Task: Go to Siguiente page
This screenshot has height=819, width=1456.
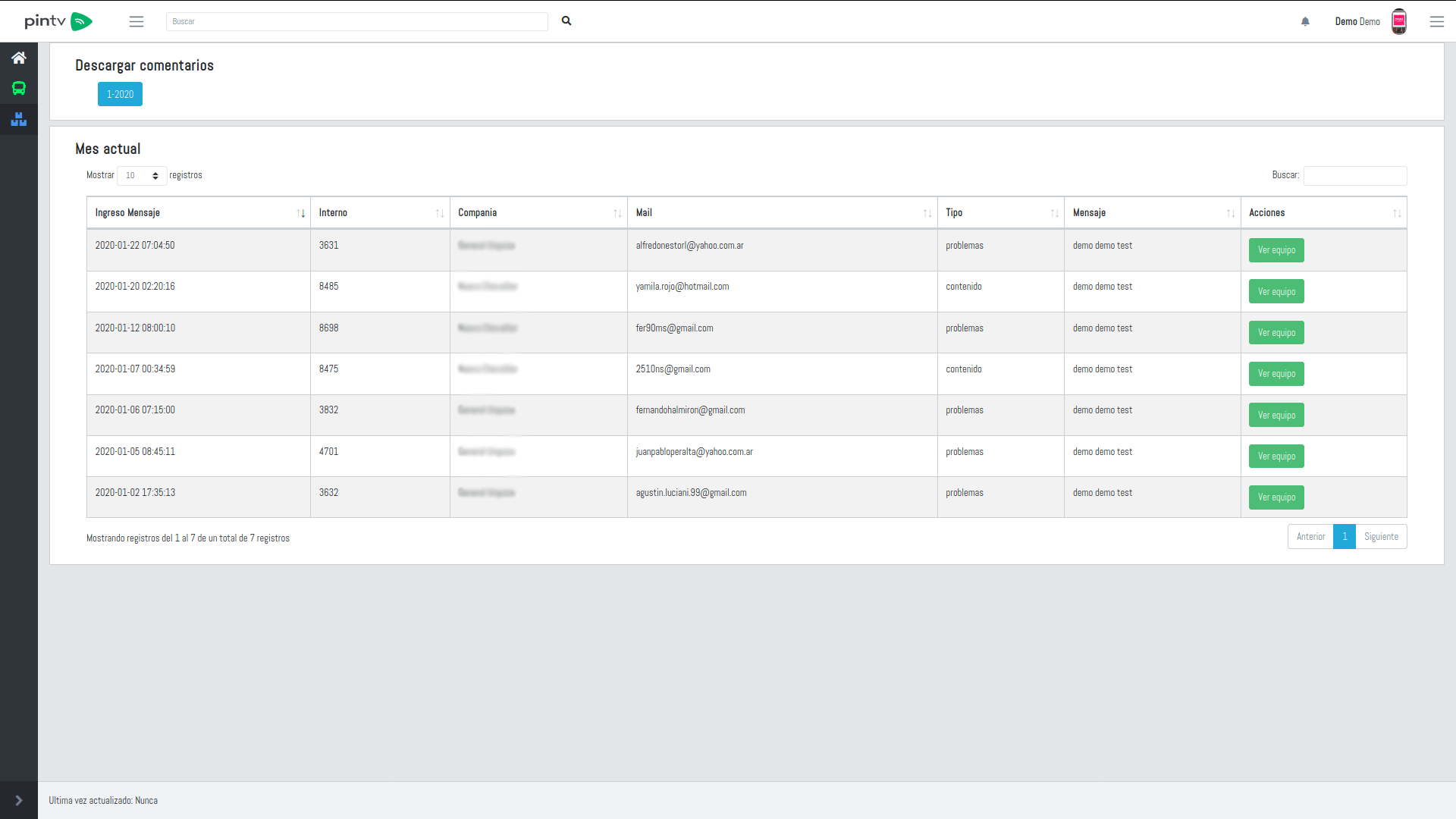Action: coord(1381,537)
